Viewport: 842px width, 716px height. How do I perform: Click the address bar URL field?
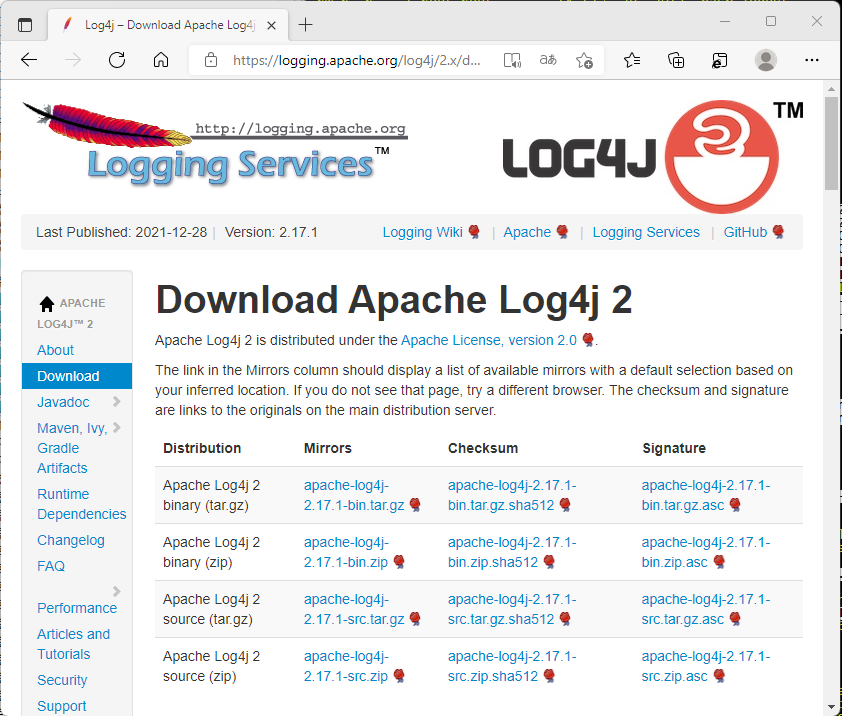tap(357, 60)
